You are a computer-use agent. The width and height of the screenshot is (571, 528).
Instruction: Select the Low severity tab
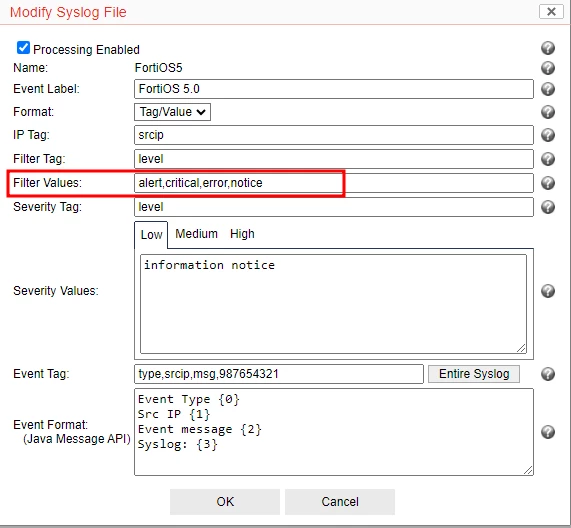pyautogui.click(x=151, y=235)
